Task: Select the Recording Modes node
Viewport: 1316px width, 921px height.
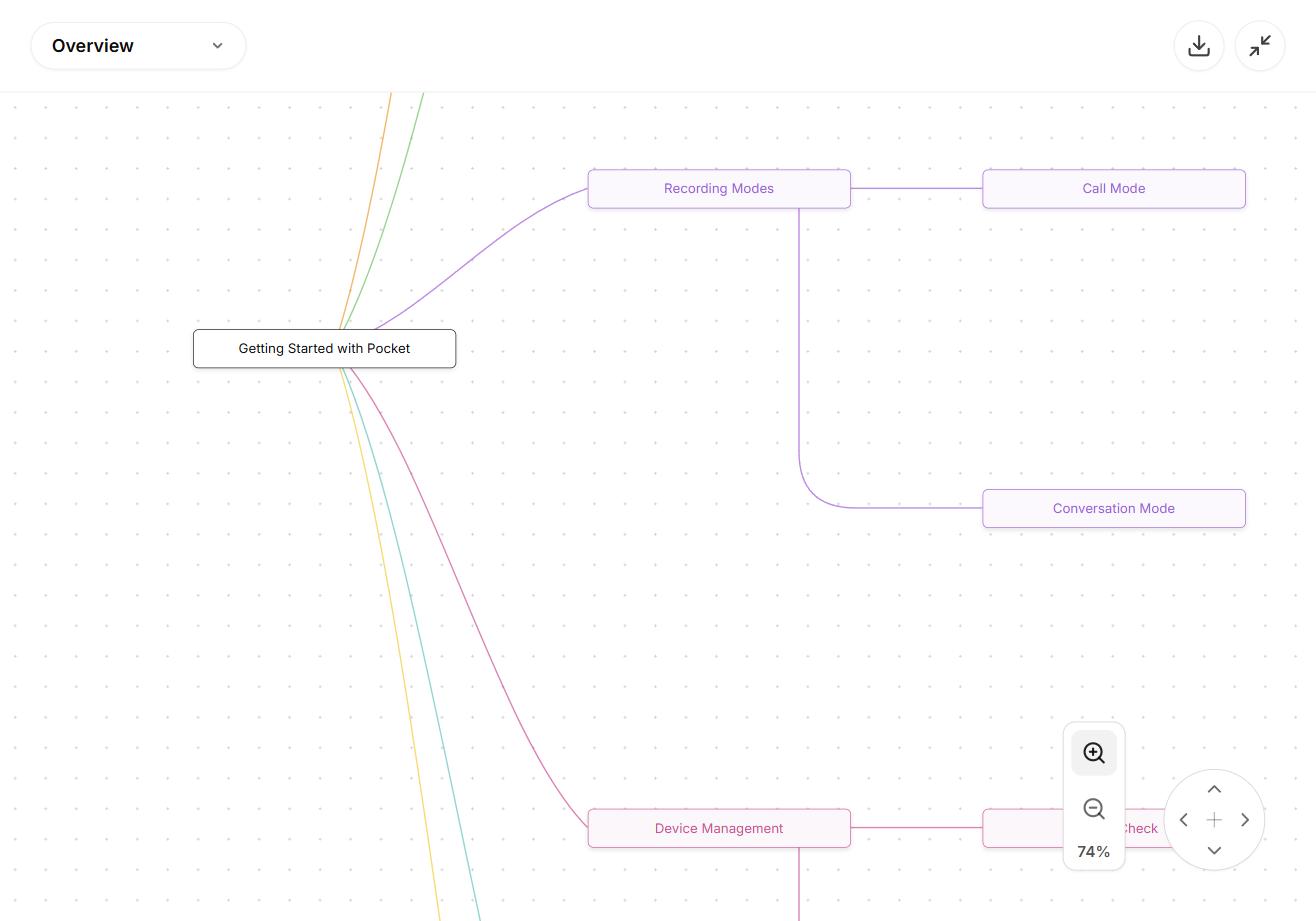Action: pyautogui.click(x=719, y=189)
